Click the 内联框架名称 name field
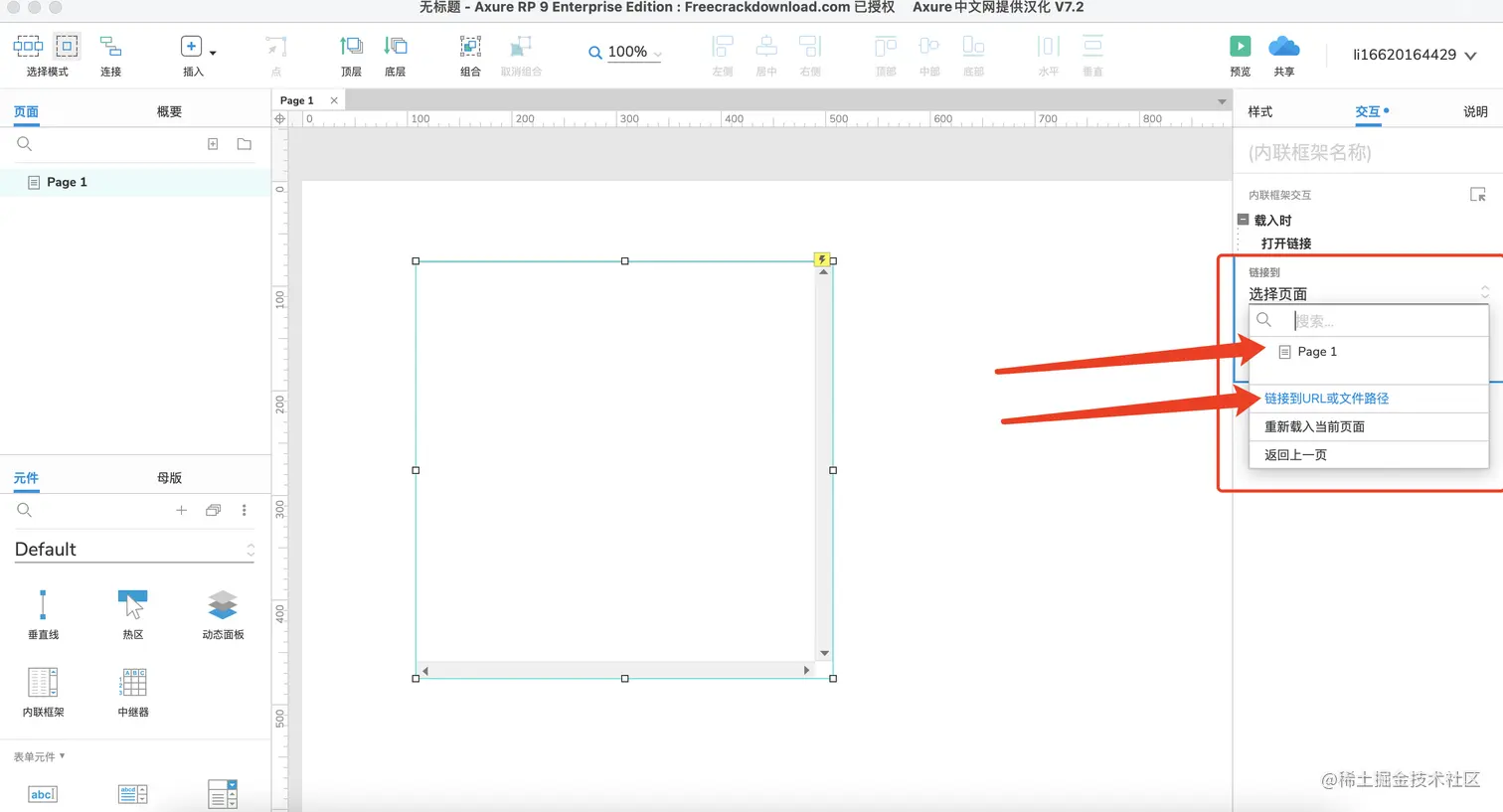Image resolution: width=1503 pixels, height=812 pixels. [x=1368, y=152]
